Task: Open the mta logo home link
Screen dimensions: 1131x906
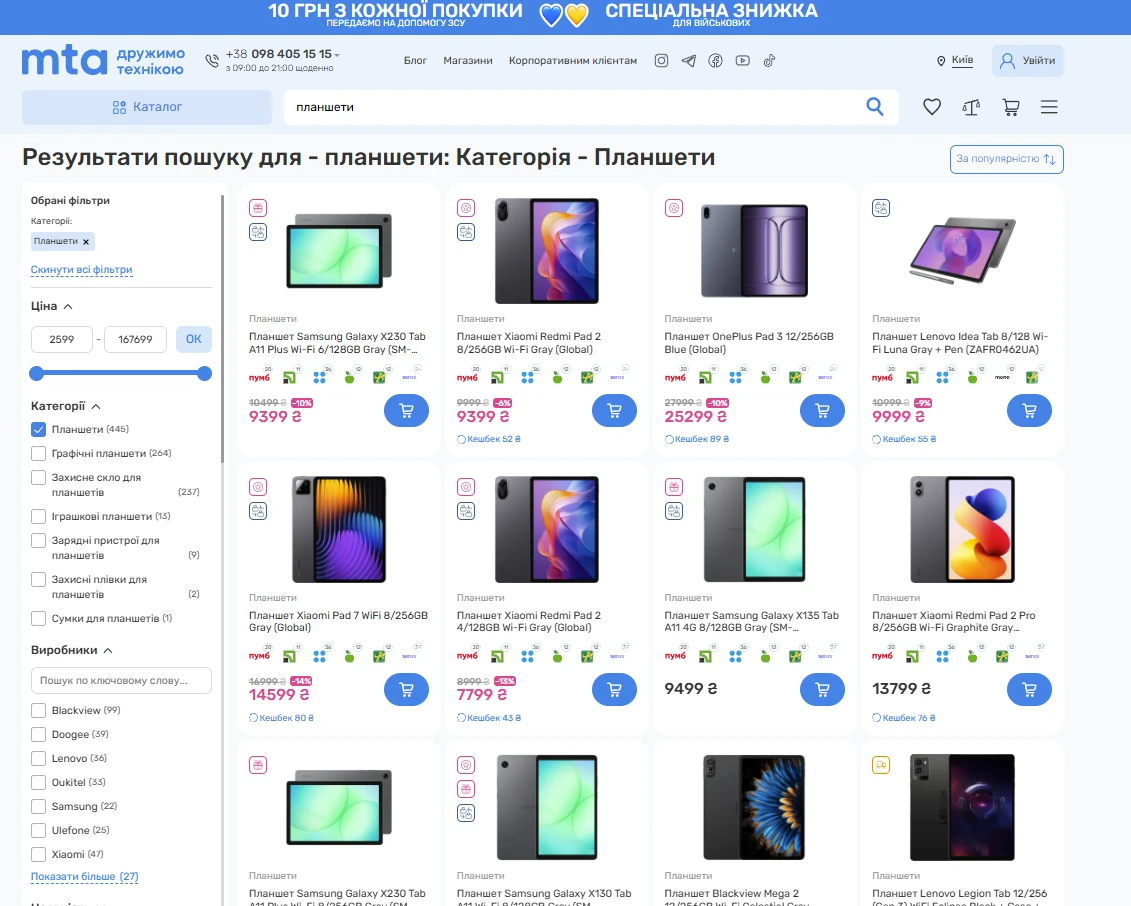Action: click(x=64, y=61)
